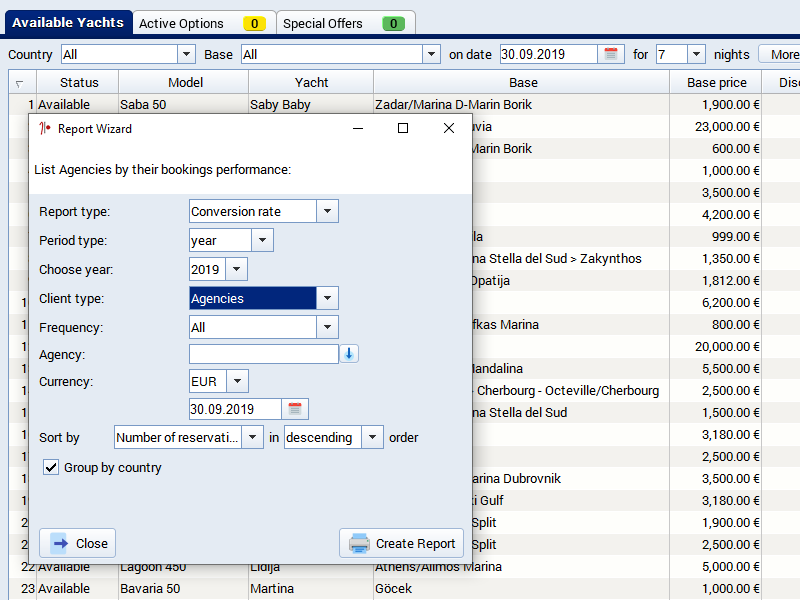Screen dimensions: 800x600
Task: Open the Choose year dropdown
Action: [236, 270]
